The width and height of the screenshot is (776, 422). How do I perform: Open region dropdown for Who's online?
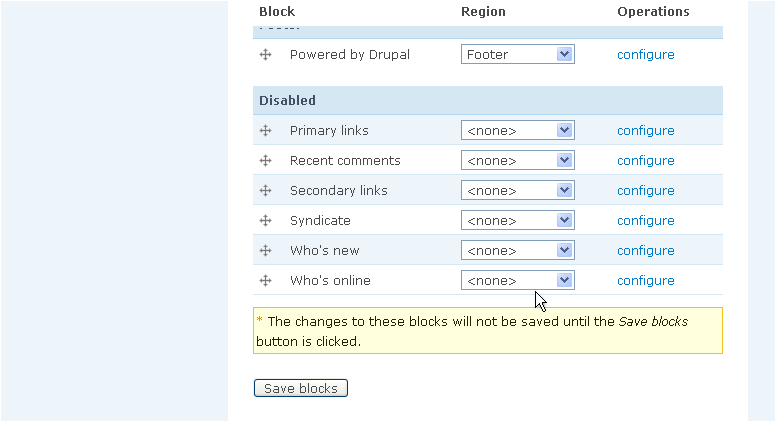point(518,281)
